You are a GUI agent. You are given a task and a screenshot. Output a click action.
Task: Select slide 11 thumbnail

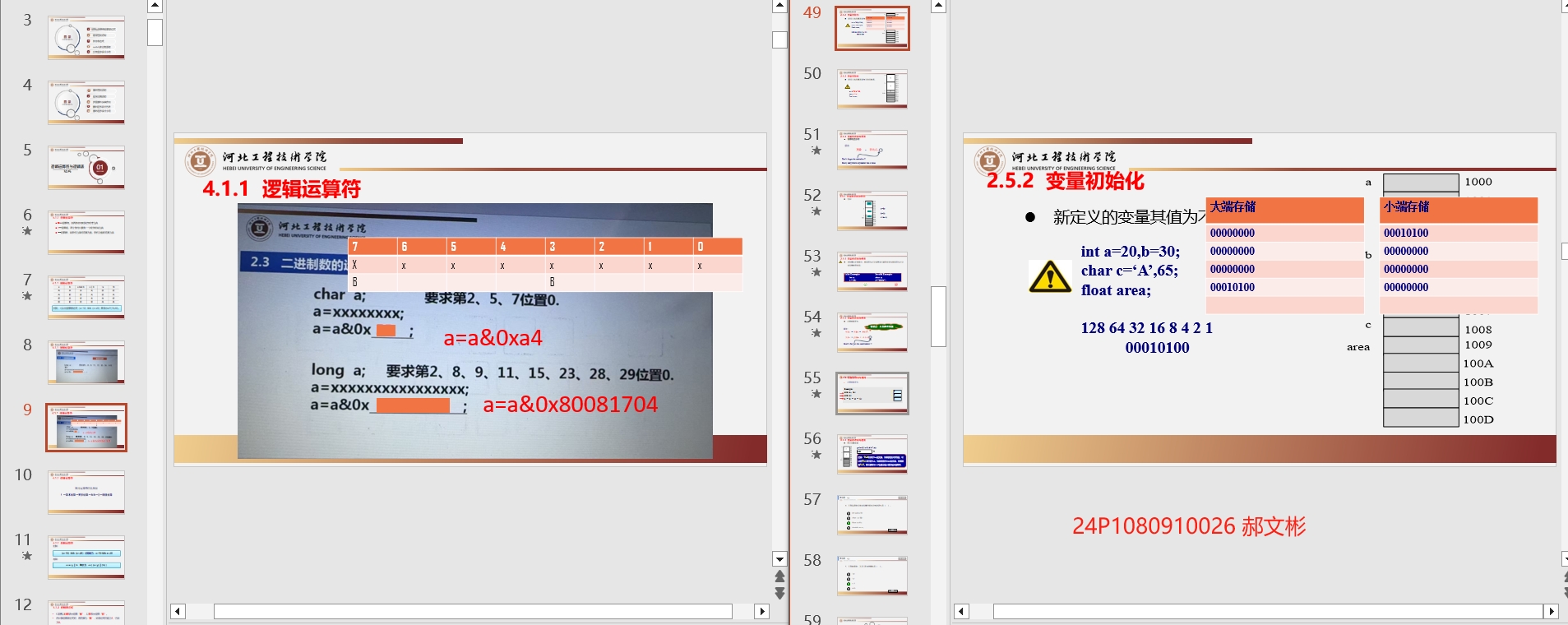86,558
